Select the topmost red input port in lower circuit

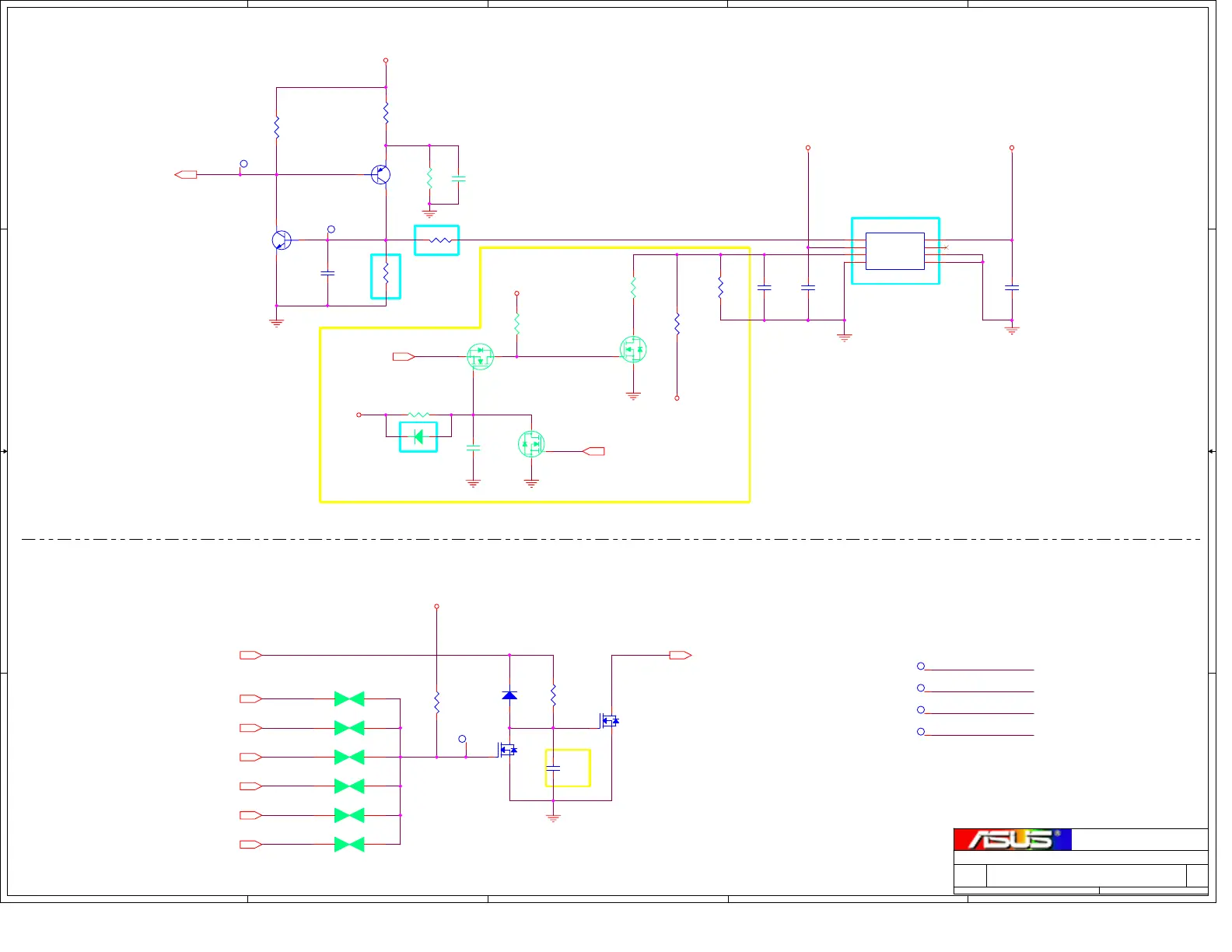coord(250,656)
